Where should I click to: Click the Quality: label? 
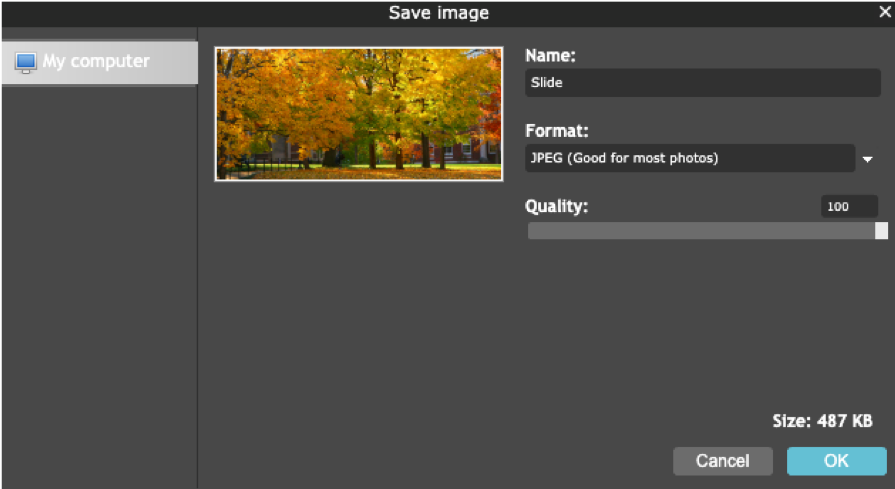pyautogui.click(x=557, y=207)
